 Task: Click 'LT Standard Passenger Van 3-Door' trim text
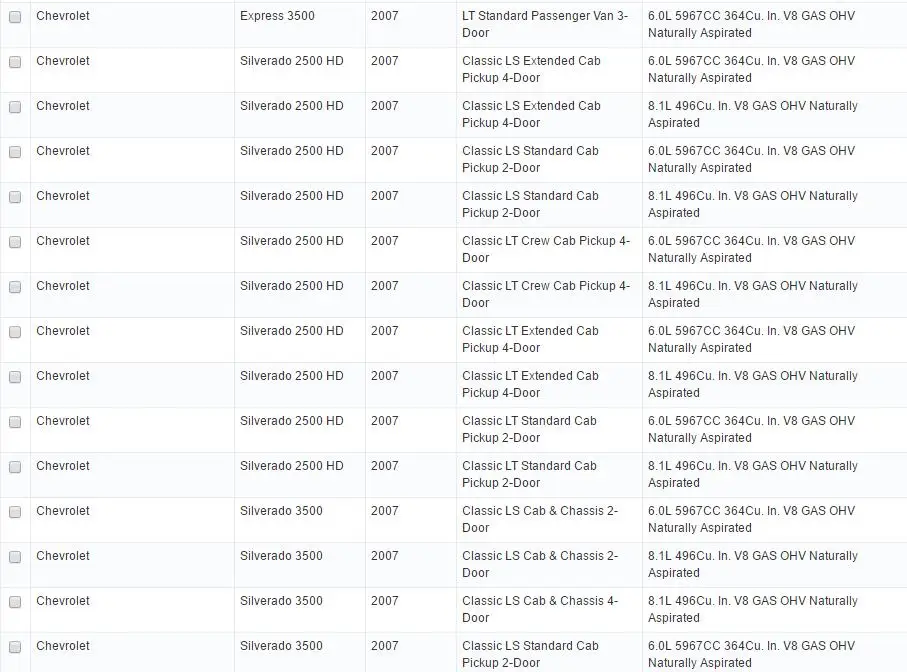coord(545,24)
